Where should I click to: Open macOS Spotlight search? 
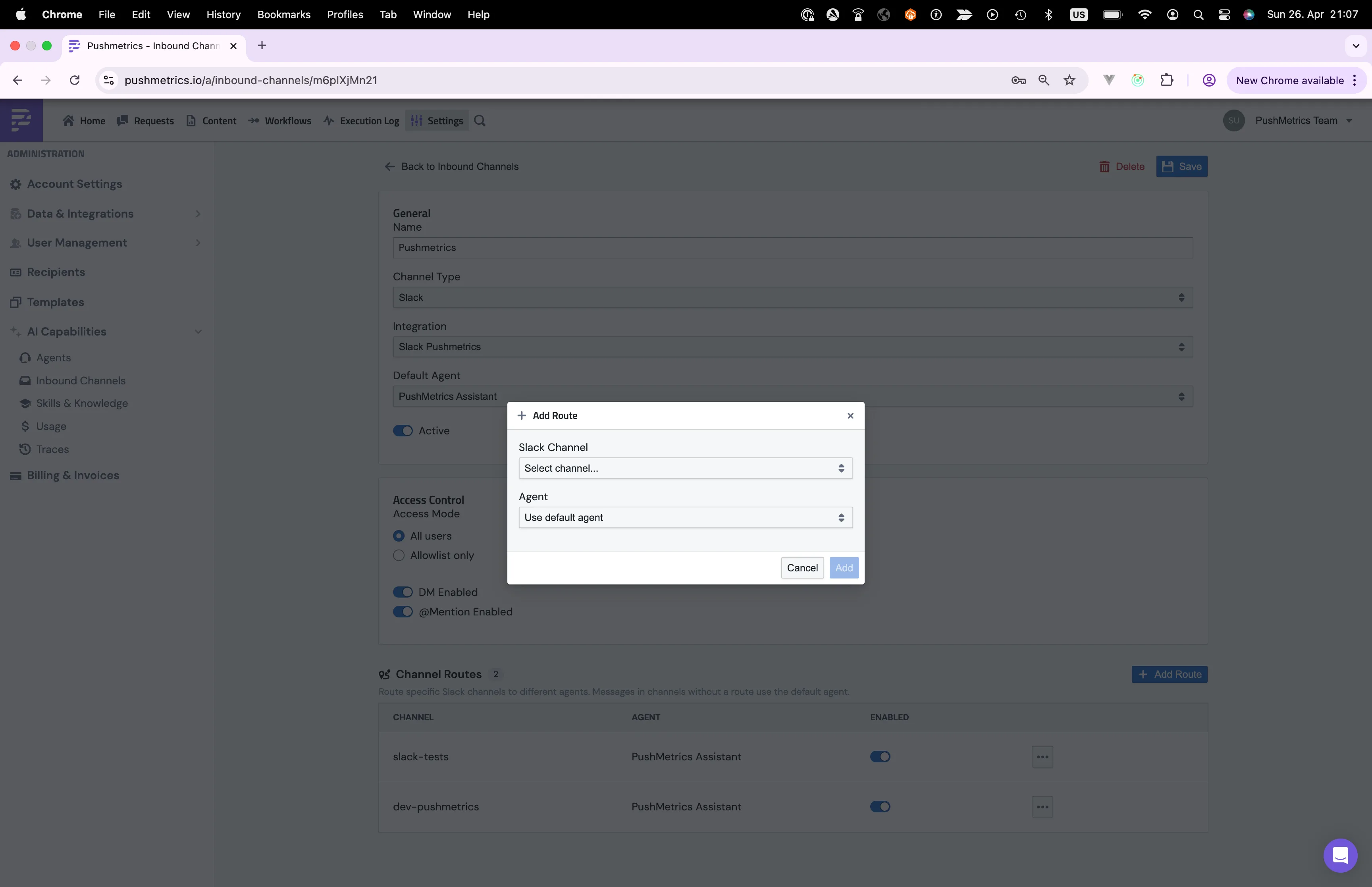[x=1198, y=14]
